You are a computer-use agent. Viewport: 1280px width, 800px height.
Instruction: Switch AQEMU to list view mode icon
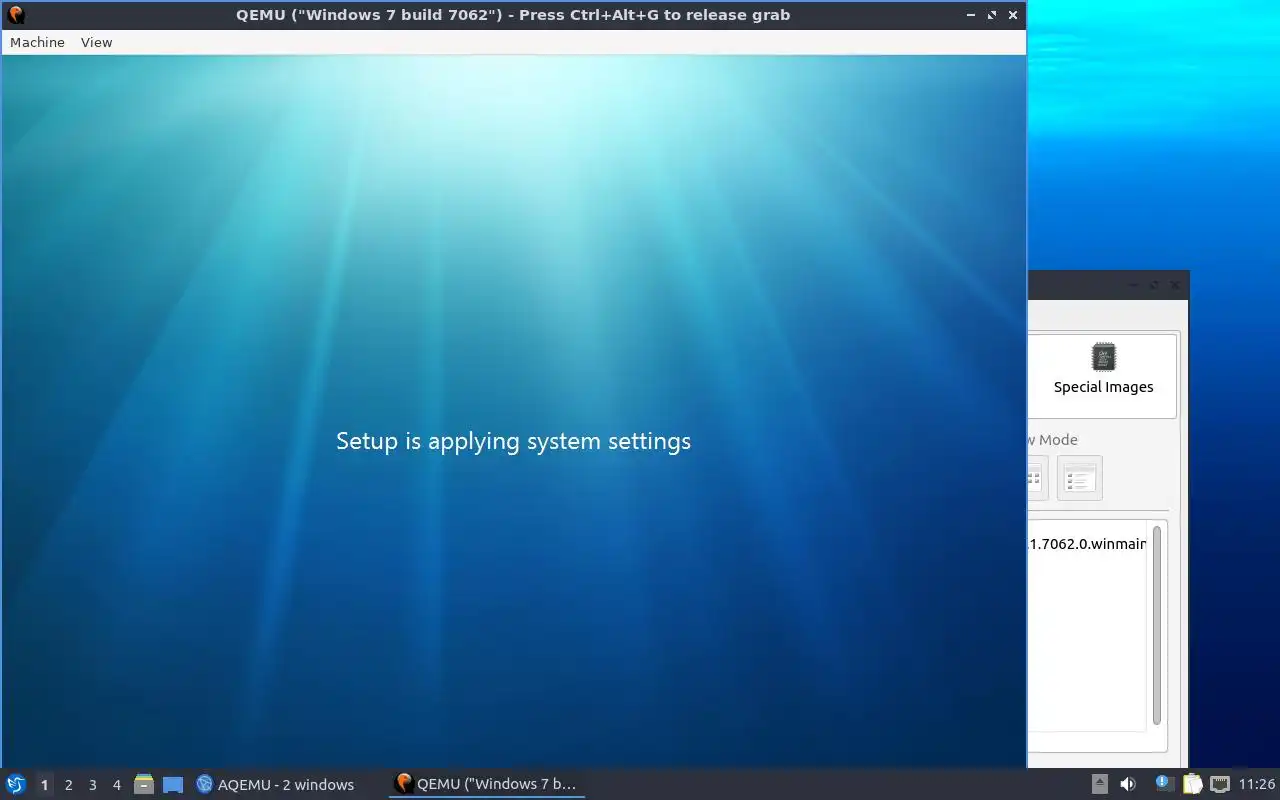pos(1079,478)
